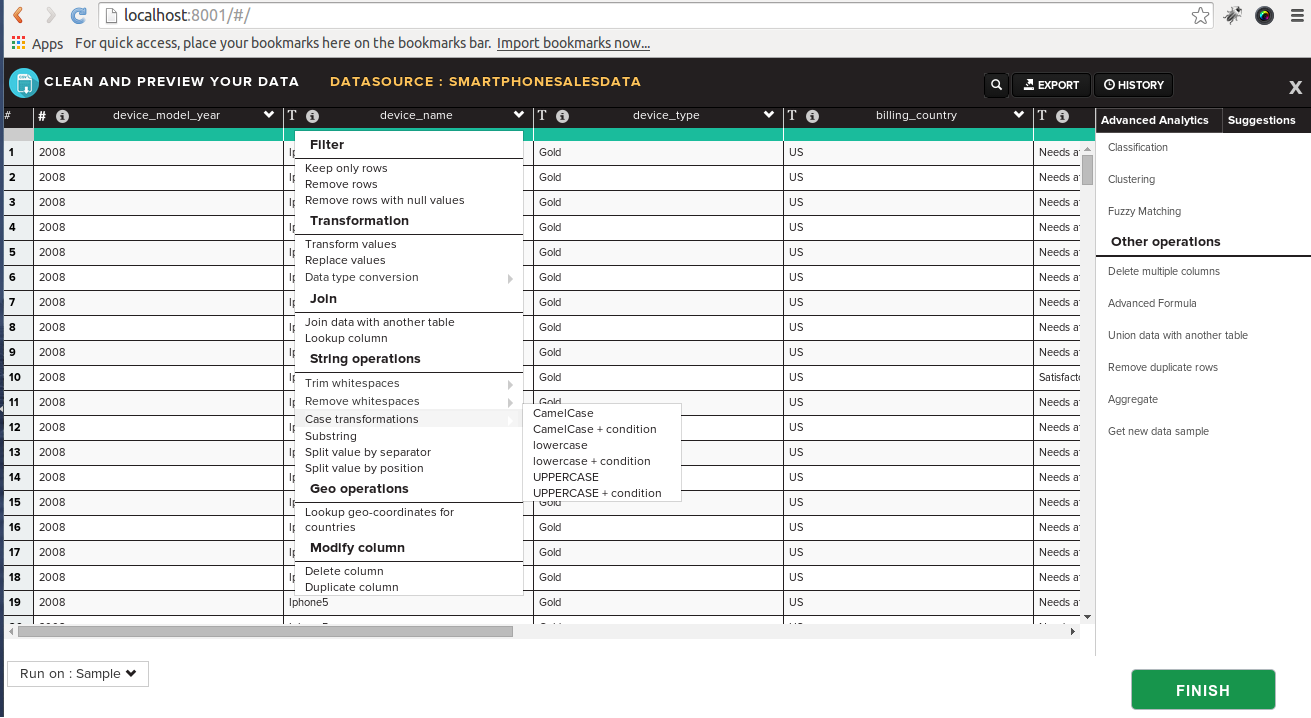Viewport: 1311px width, 718px height.
Task: Choose CamelCase + condition
Action: [x=595, y=429]
